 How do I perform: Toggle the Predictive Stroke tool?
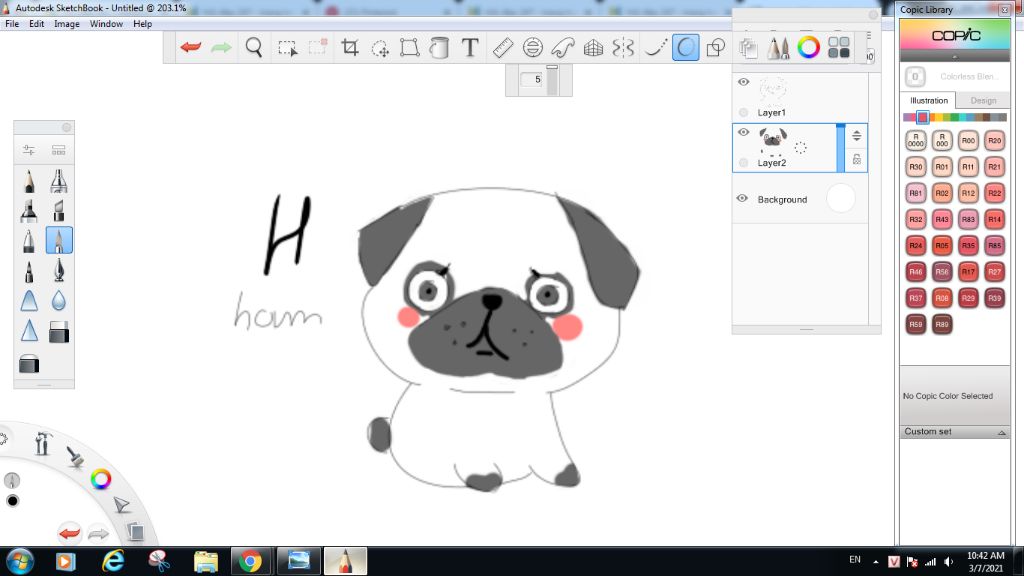point(686,47)
